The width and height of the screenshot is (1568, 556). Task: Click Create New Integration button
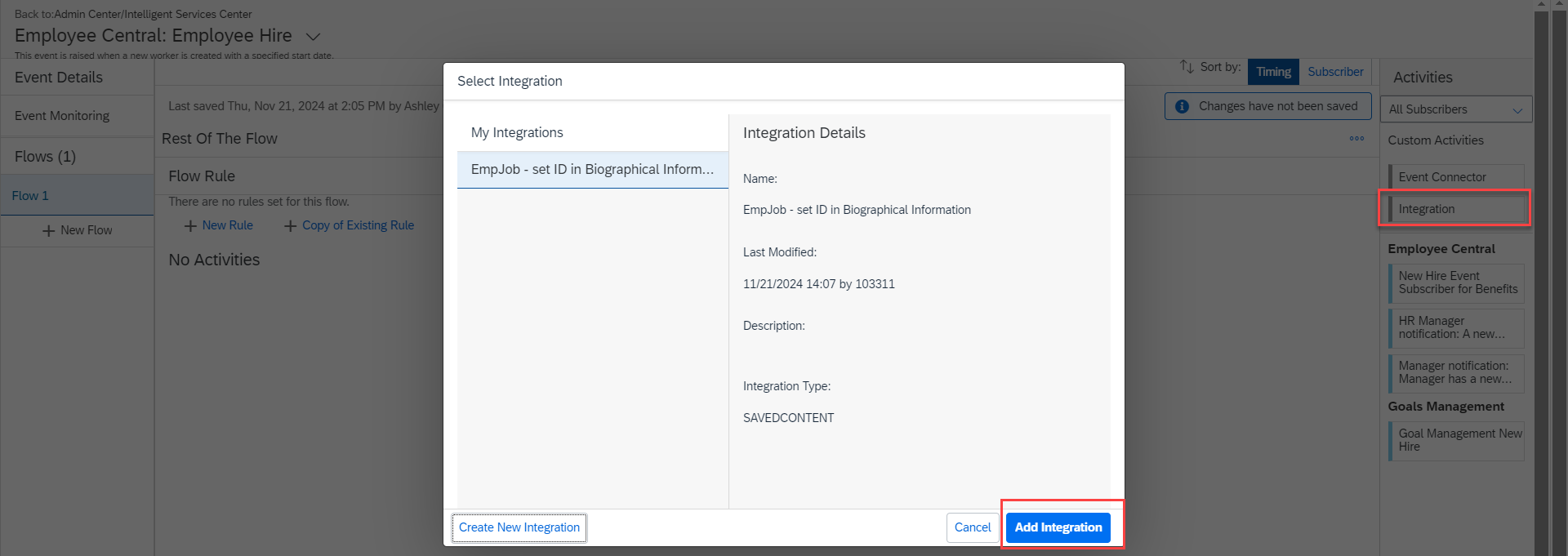pos(519,527)
